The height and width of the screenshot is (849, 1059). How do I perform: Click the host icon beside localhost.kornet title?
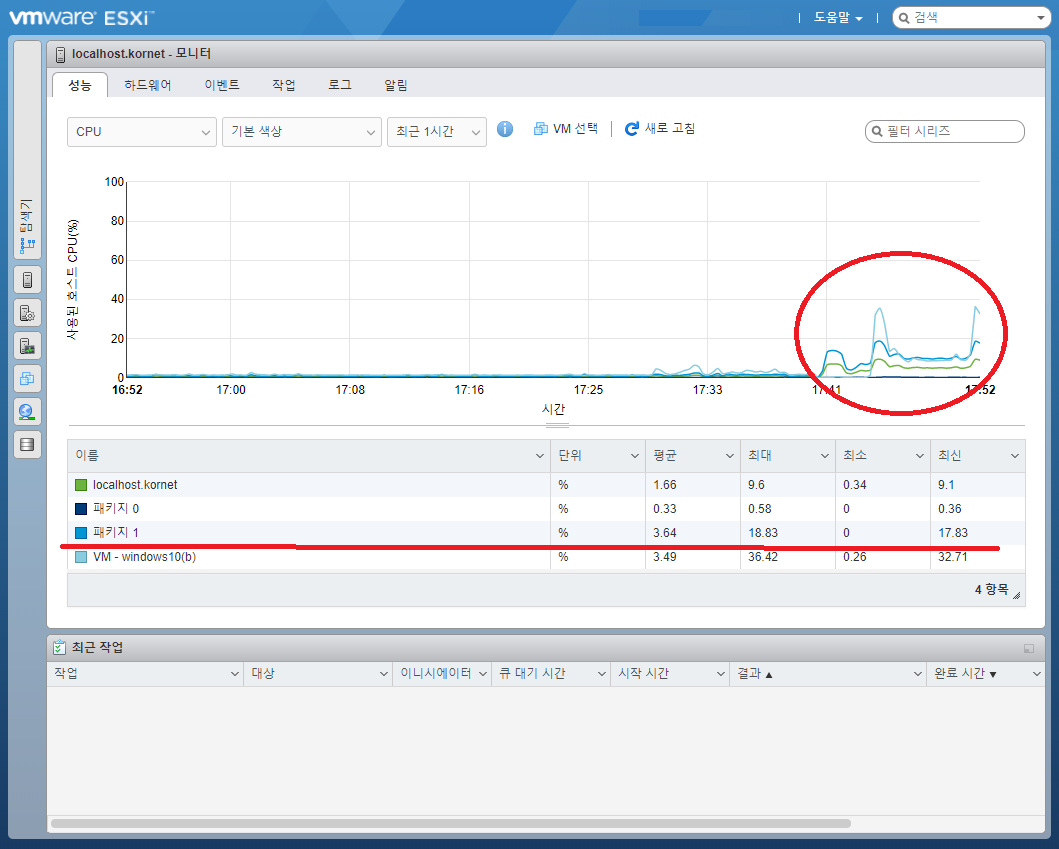pyautogui.click(x=60, y=54)
